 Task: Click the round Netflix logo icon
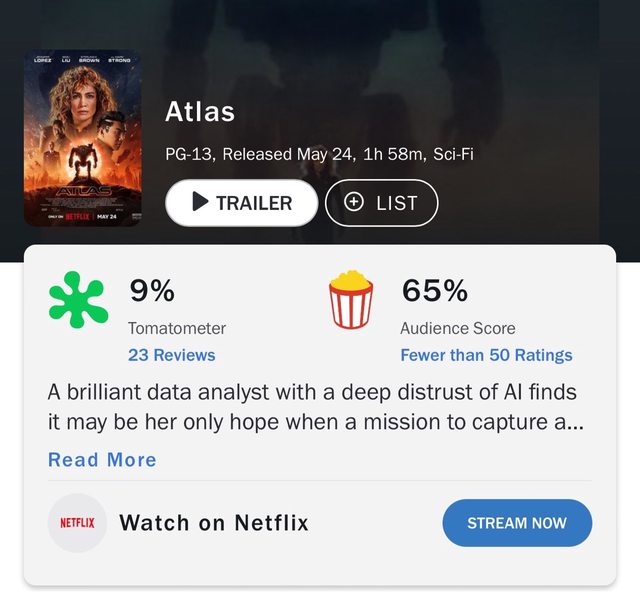tap(78, 523)
